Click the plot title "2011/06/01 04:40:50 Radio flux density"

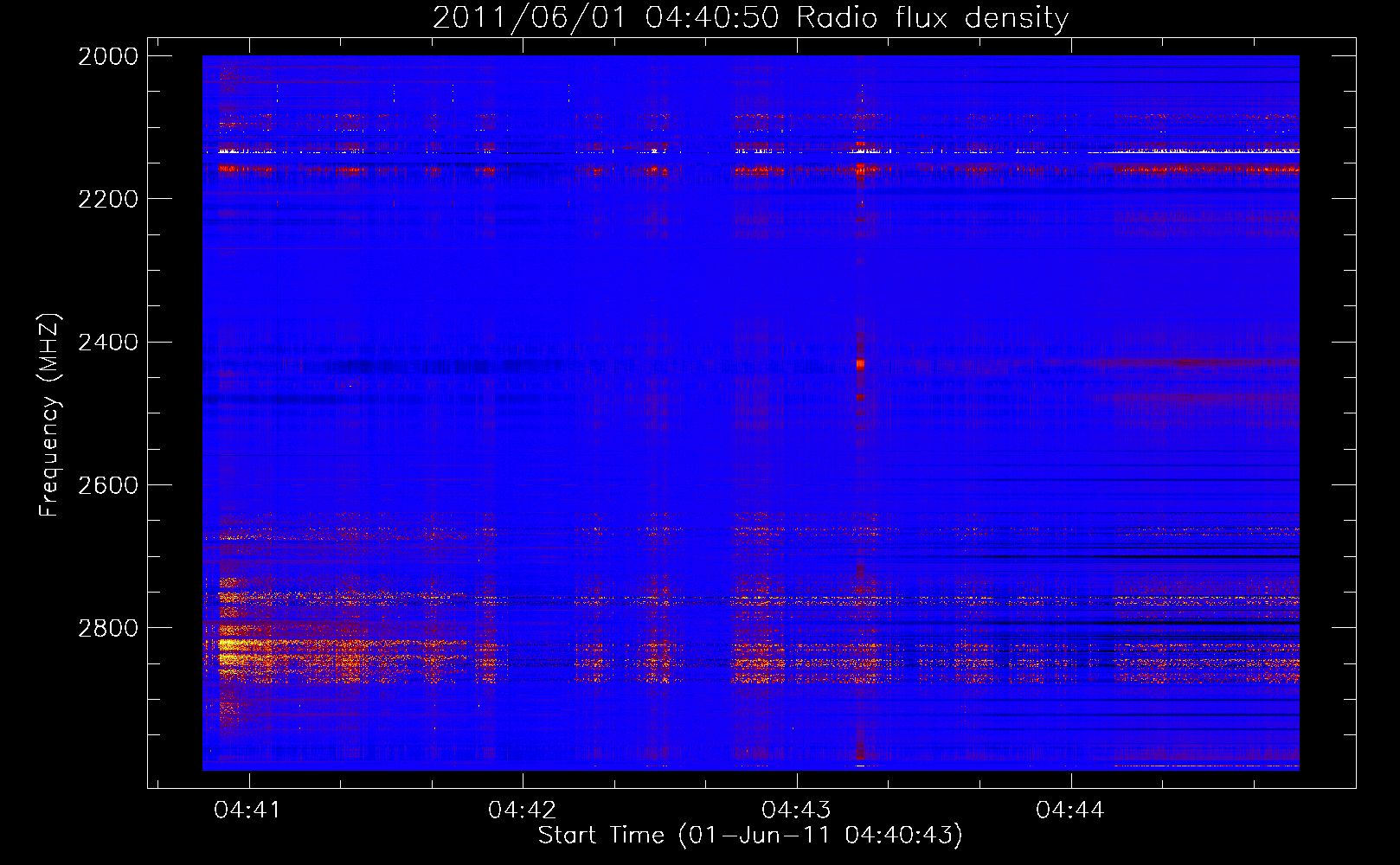click(x=750, y=17)
